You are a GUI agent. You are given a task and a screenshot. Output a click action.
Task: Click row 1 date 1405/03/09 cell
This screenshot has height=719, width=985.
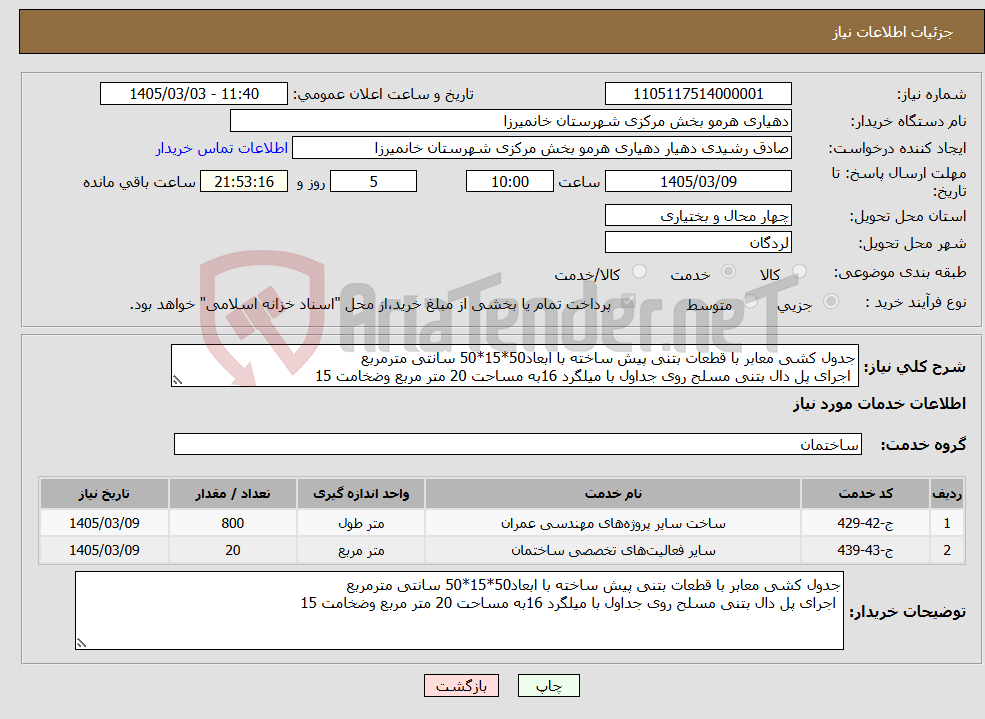104,523
